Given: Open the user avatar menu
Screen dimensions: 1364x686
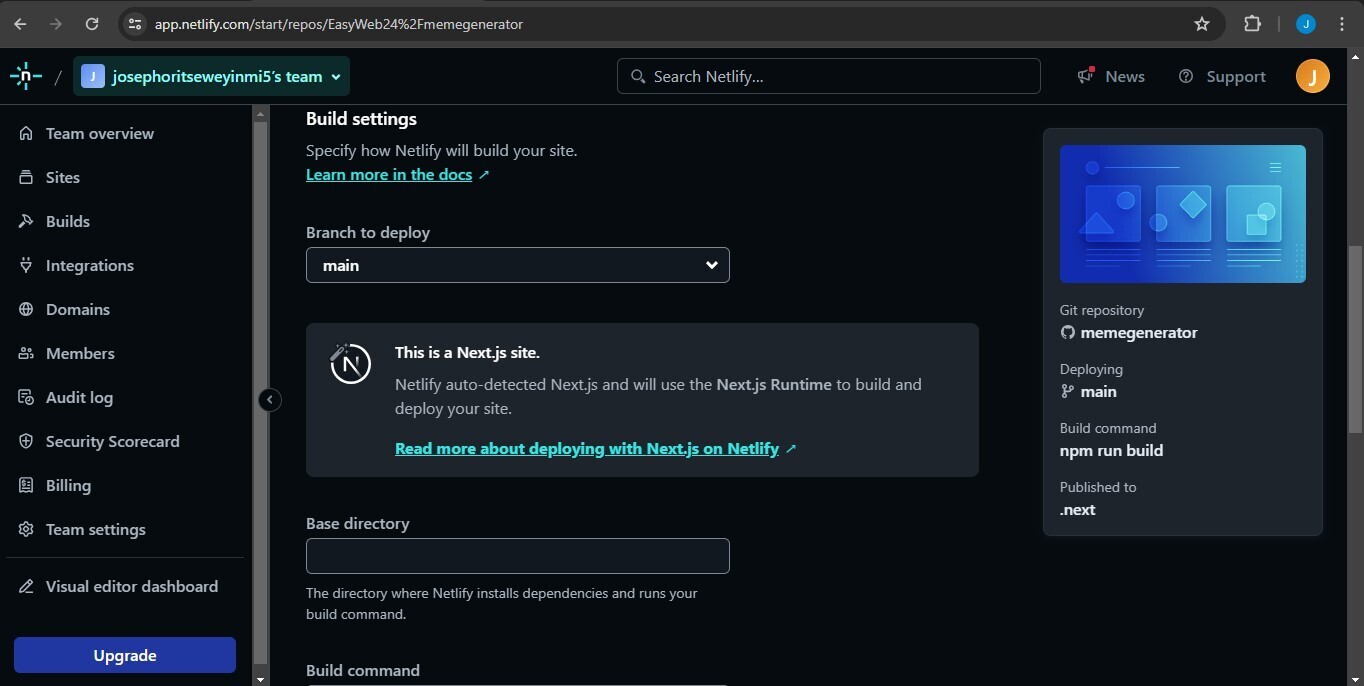Looking at the screenshot, I should tap(1312, 76).
